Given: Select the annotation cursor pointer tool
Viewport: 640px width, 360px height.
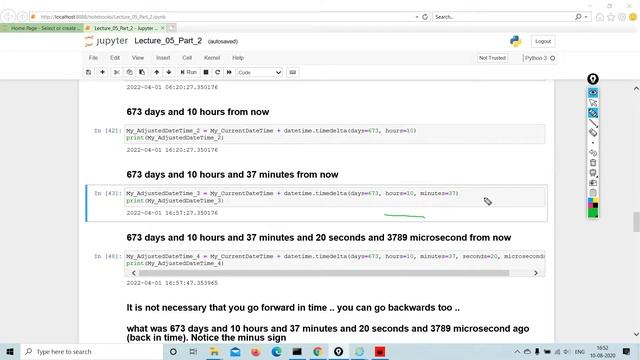Looking at the screenshot, I should pos(593,103).
